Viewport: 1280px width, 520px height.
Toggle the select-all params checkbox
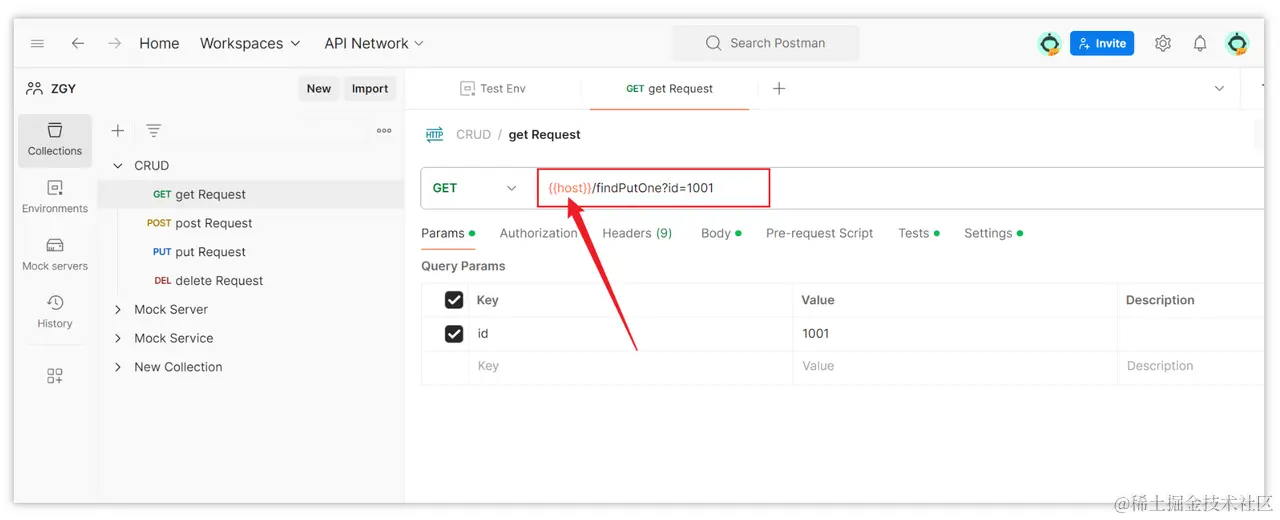pyautogui.click(x=454, y=300)
